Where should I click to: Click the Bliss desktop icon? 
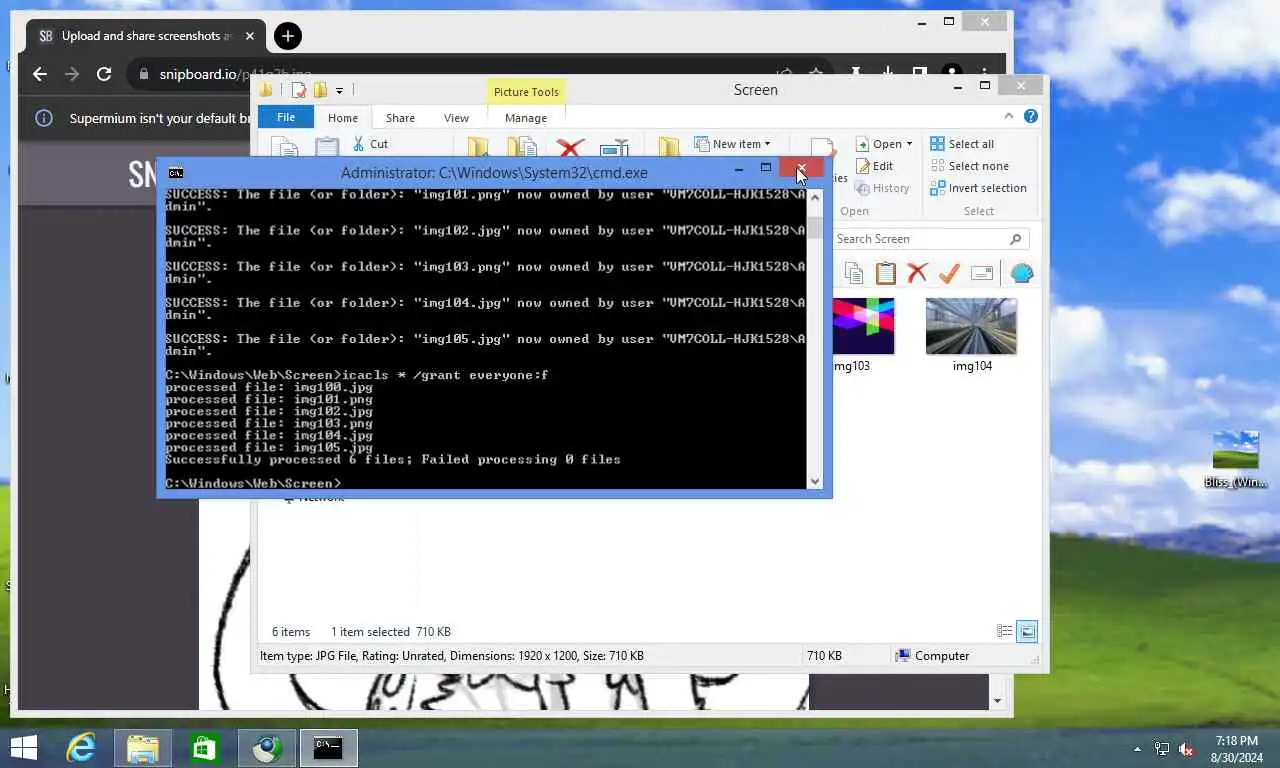[1236, 459]
